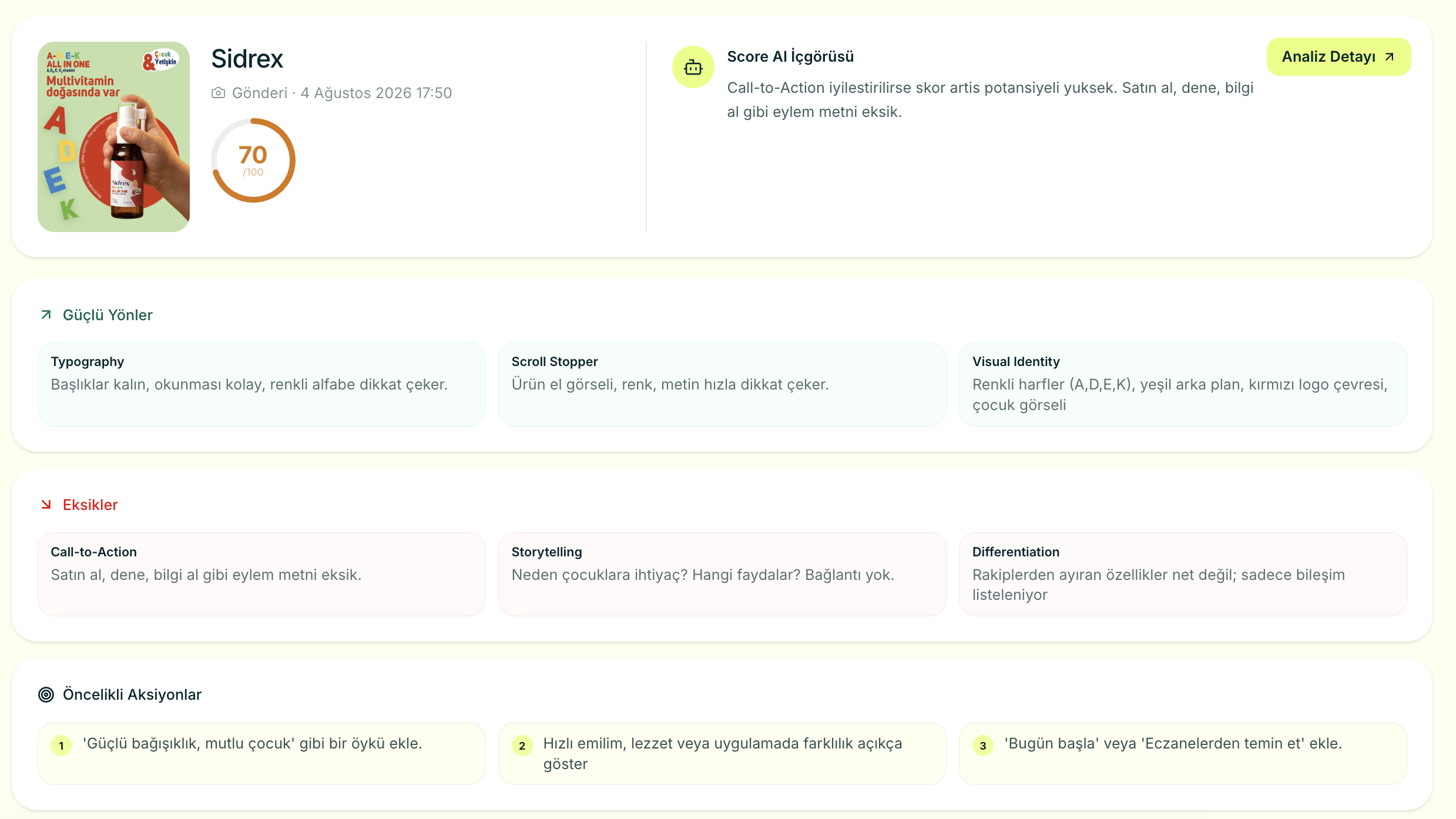Click the Score AI İçgörüsü heading
This screenshot has height=819, width=1456.
point(790,56)
